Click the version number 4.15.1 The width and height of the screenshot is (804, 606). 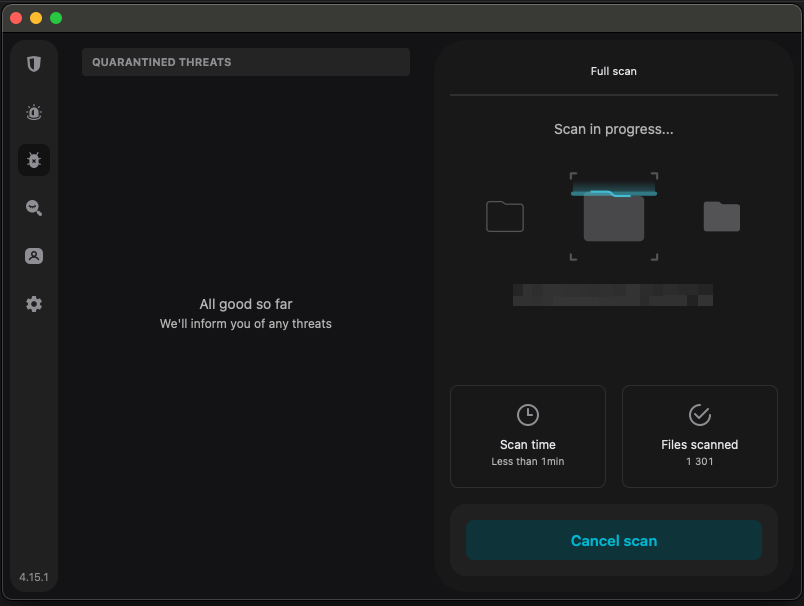pyautogui.click(x=34, y=577)
